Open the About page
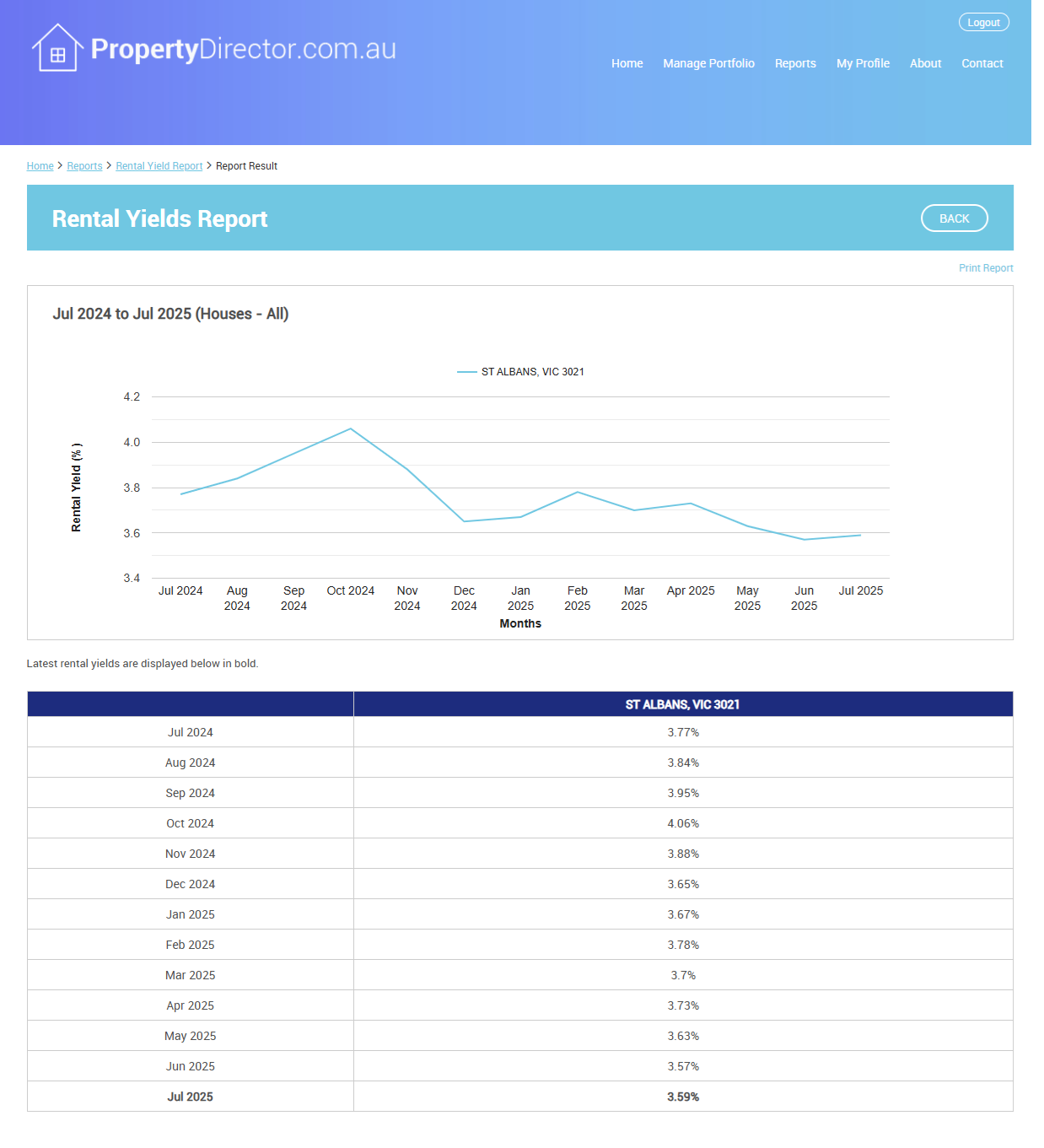The width and height of the screenshot is (1044, 1148). [x=925, y=63]
